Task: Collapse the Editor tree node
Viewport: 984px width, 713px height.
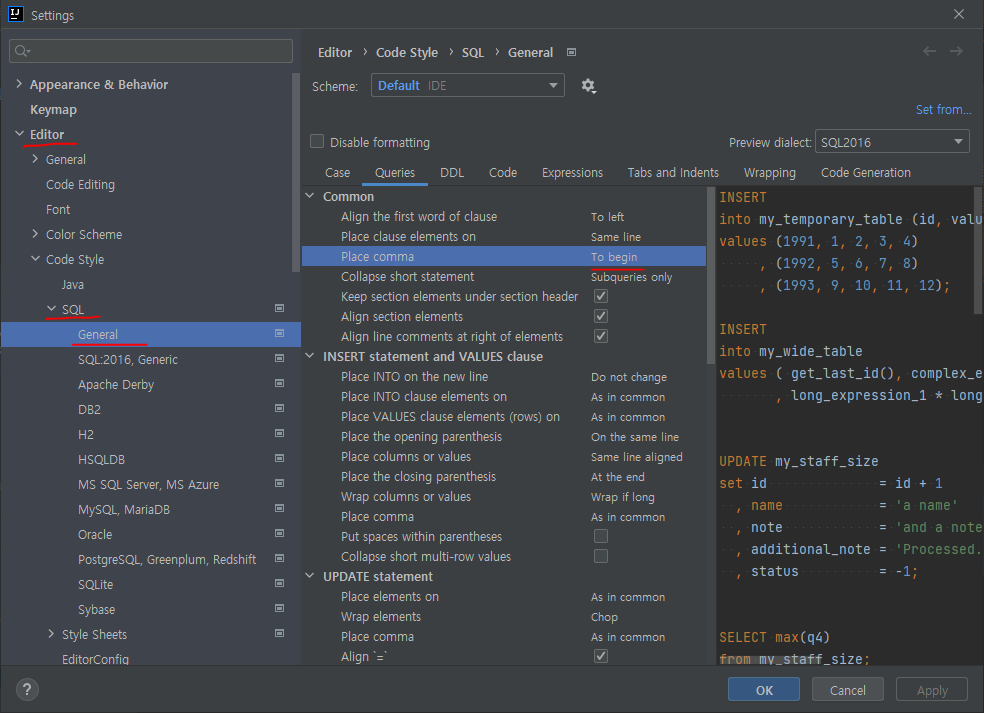Action: [19, 134]
